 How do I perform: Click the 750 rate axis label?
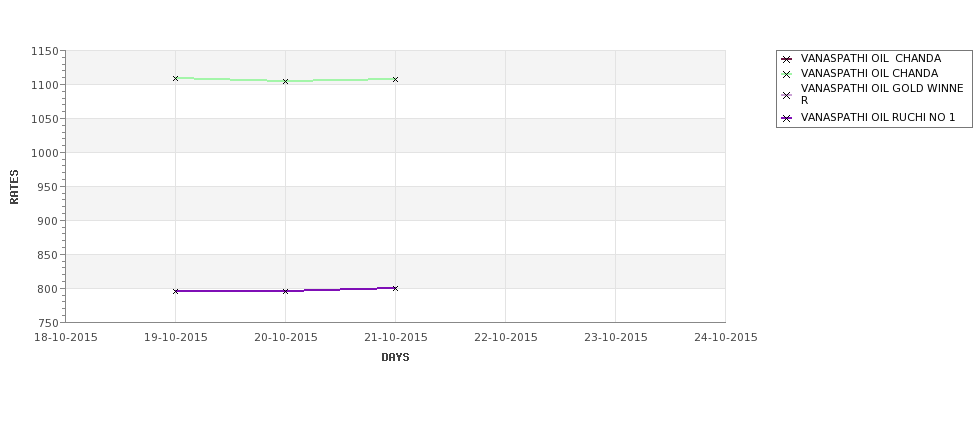click(x=48, y=323)
